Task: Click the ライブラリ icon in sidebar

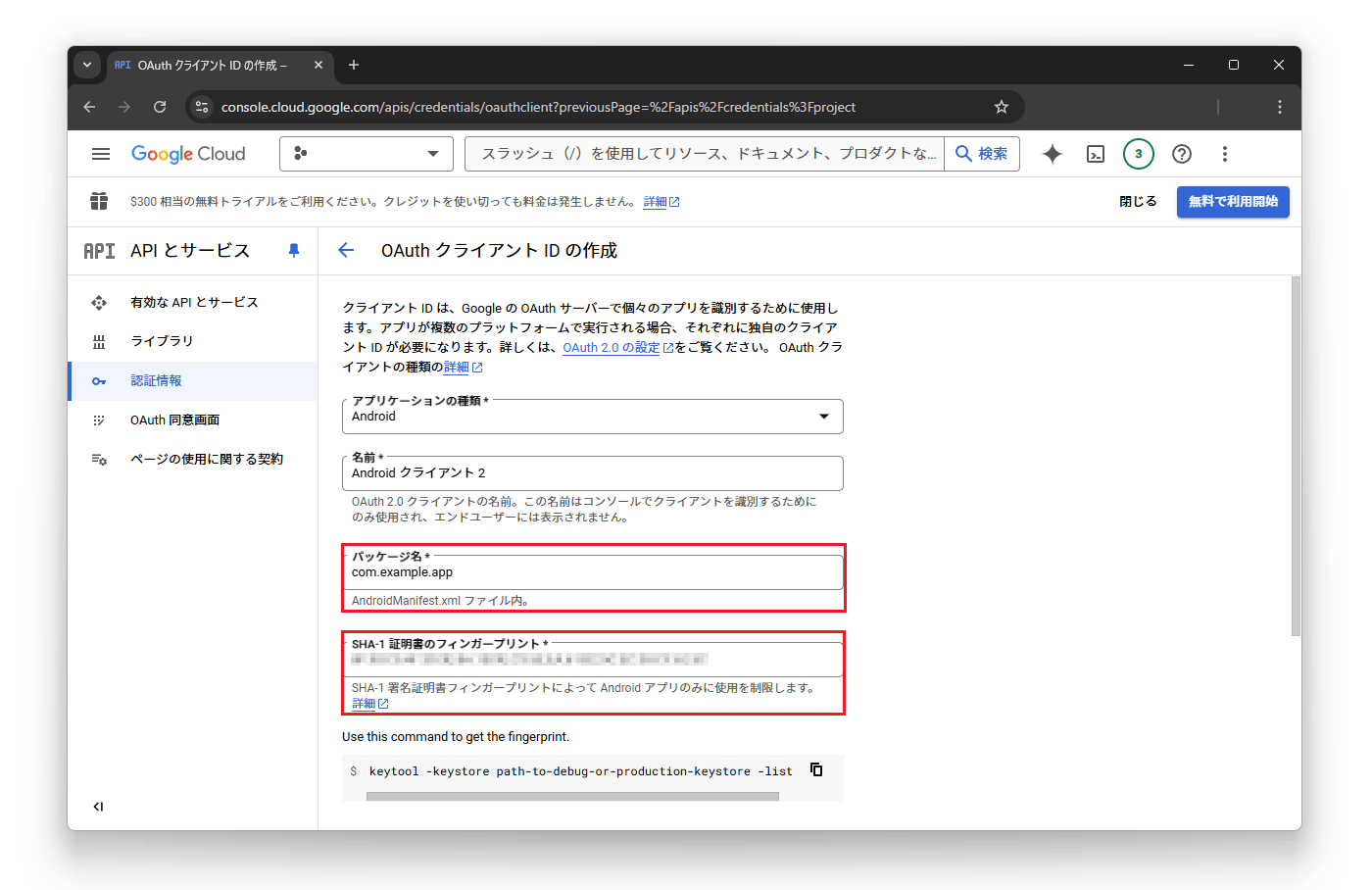Action: point(99,342)
